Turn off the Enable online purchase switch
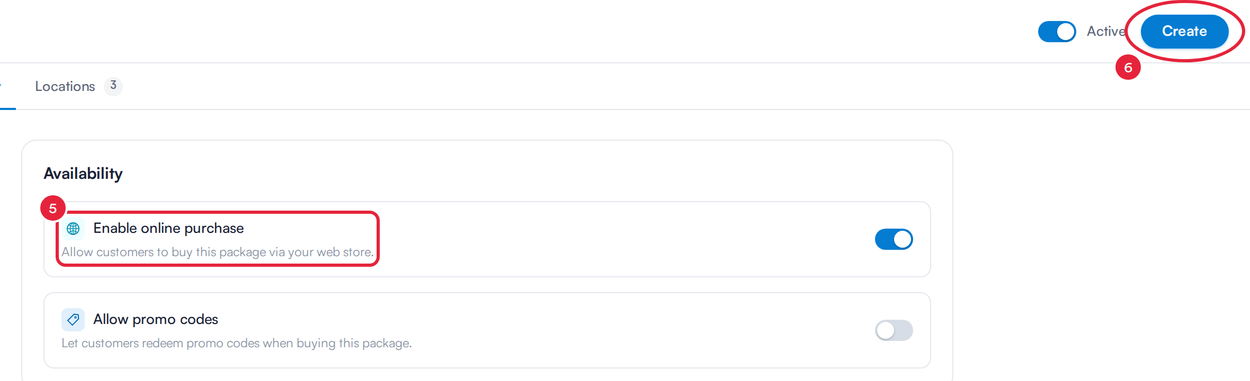This screenshot has height=381, width=1250. coord(894,239)
